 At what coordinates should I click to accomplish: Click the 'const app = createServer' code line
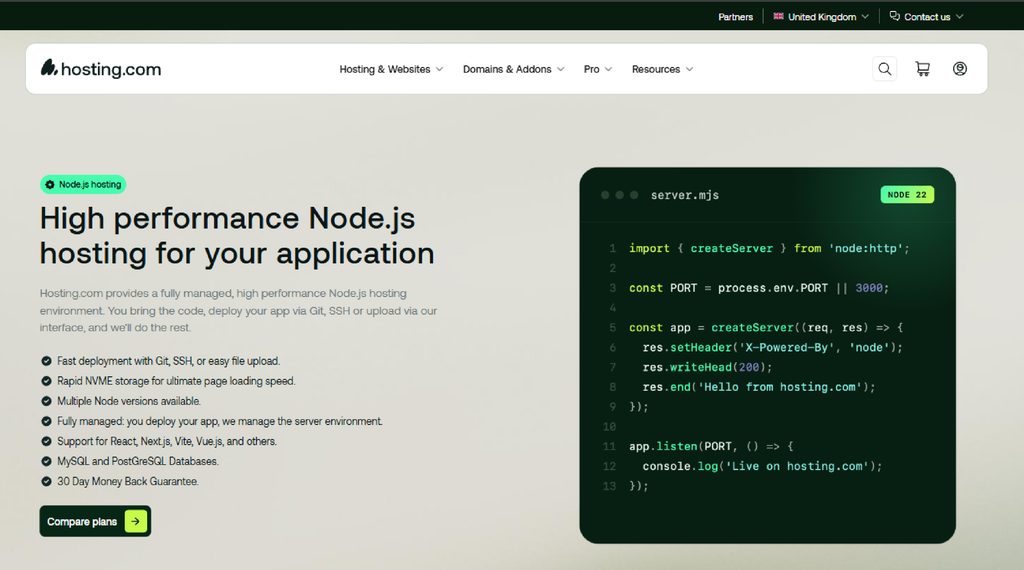(765, 328)
